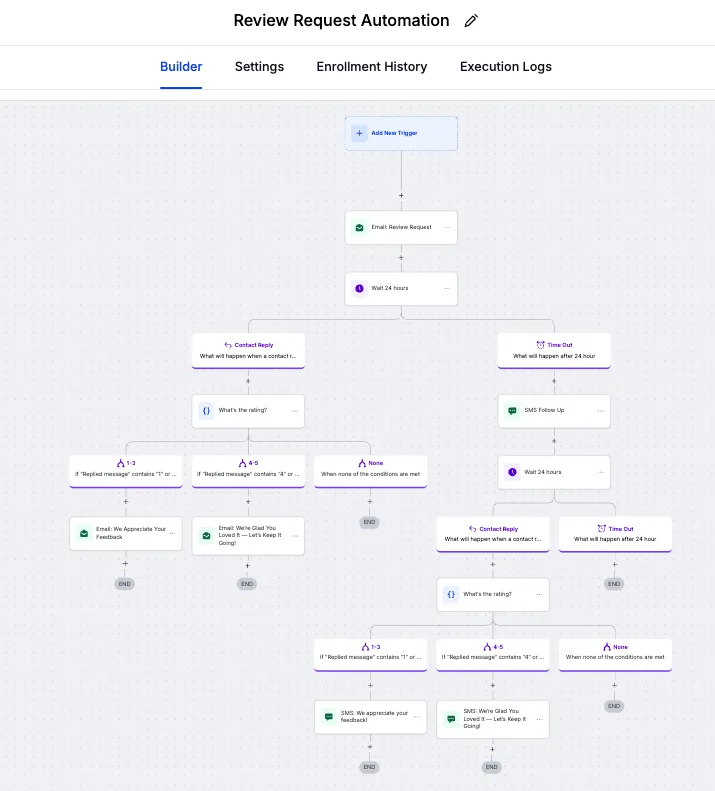Click the SMS: We appreciate your feedback icon

tap(328, 717)
